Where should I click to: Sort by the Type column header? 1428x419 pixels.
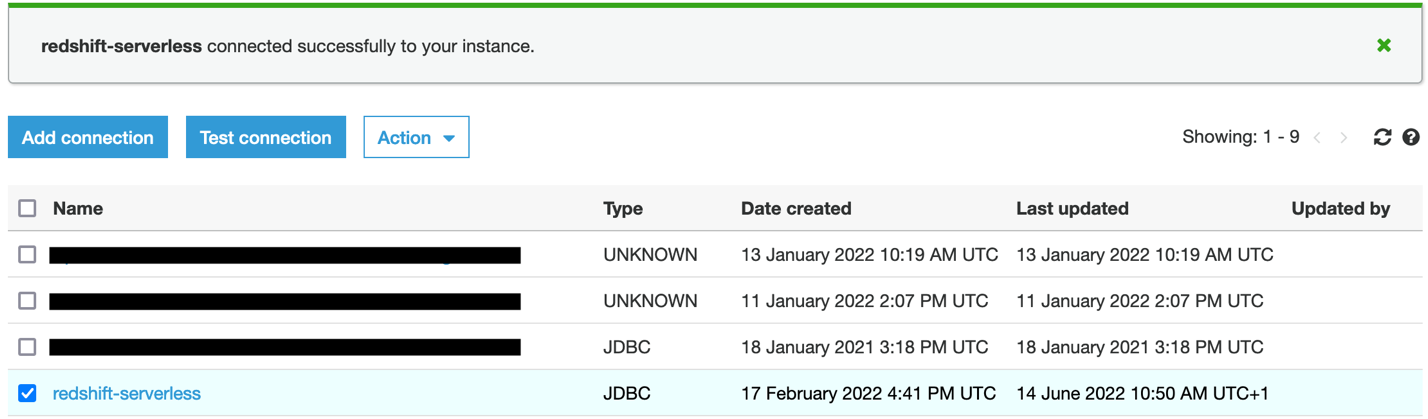pos(622,209)
